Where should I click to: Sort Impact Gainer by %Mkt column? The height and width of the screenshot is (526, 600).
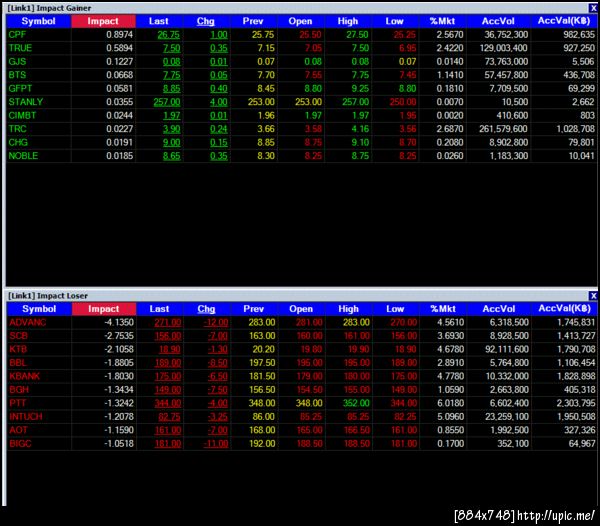click(x=442, y=21)
